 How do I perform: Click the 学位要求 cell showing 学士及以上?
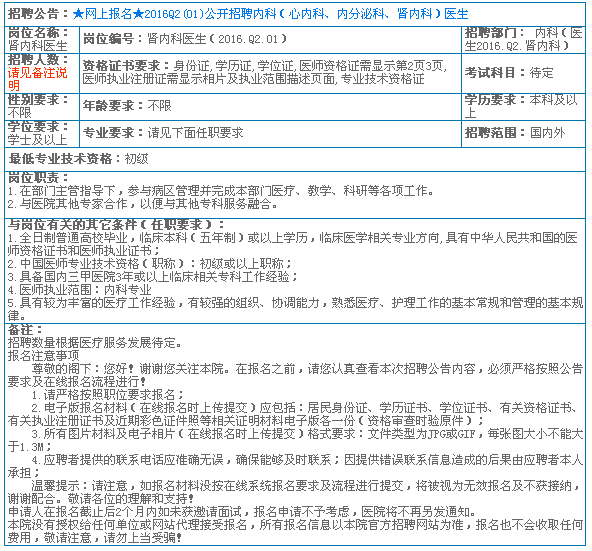42,134
